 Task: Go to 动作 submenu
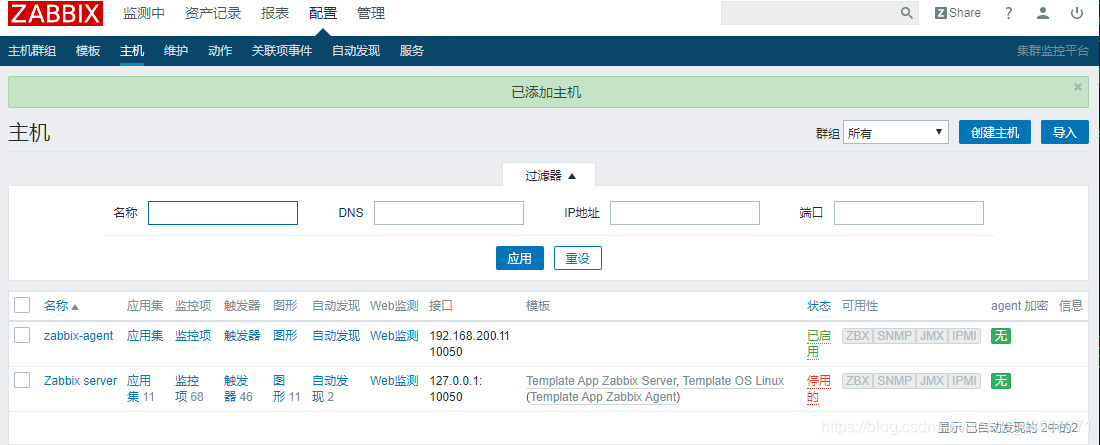tap(220, 51)
